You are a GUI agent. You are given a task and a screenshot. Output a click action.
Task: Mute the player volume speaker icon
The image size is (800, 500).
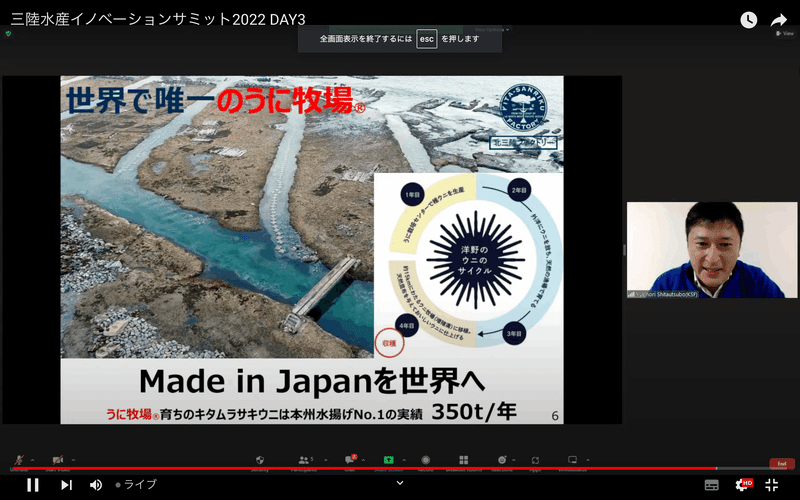pos(96,485)
